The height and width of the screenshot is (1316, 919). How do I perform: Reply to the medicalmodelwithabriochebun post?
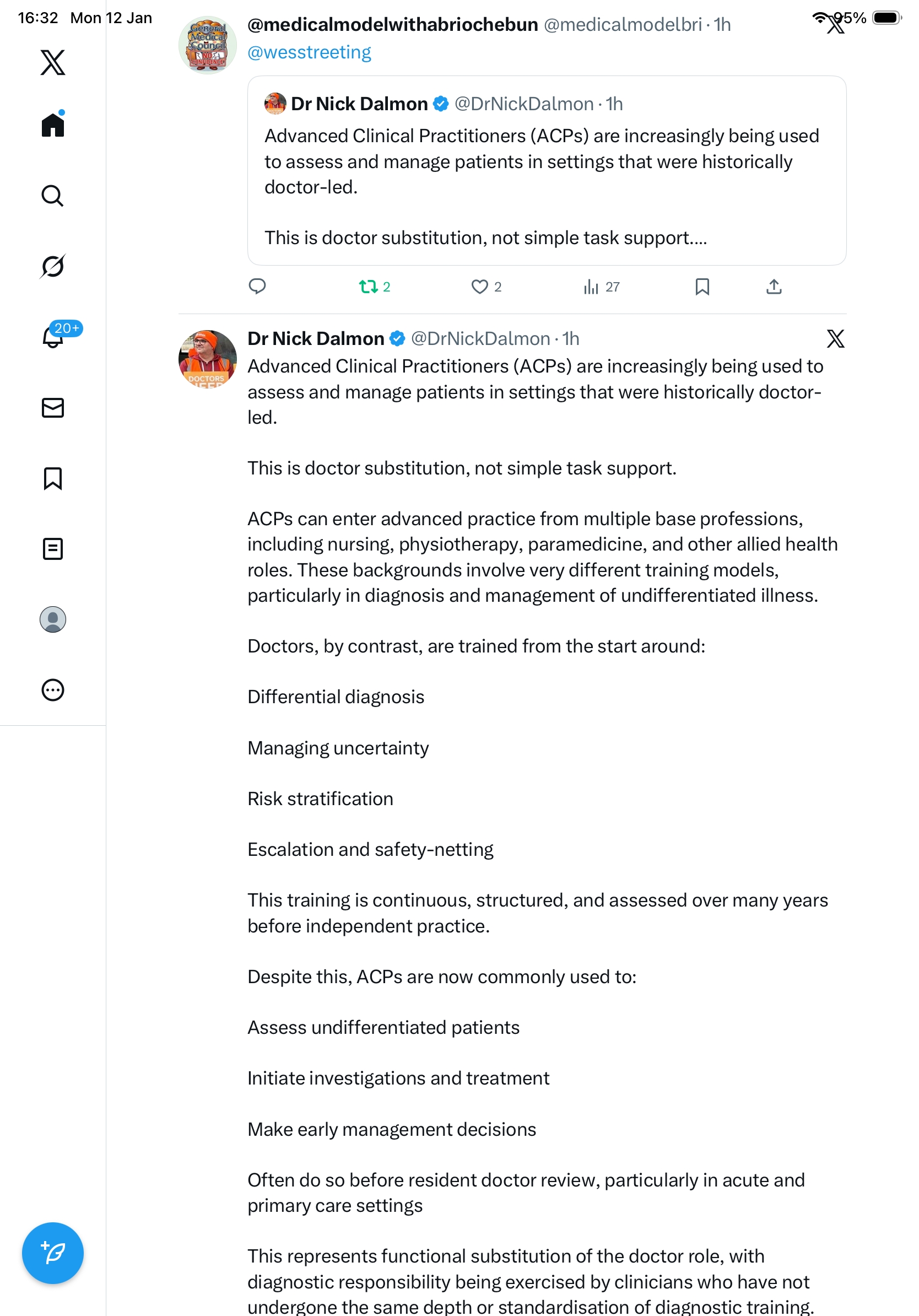[257, 287]
